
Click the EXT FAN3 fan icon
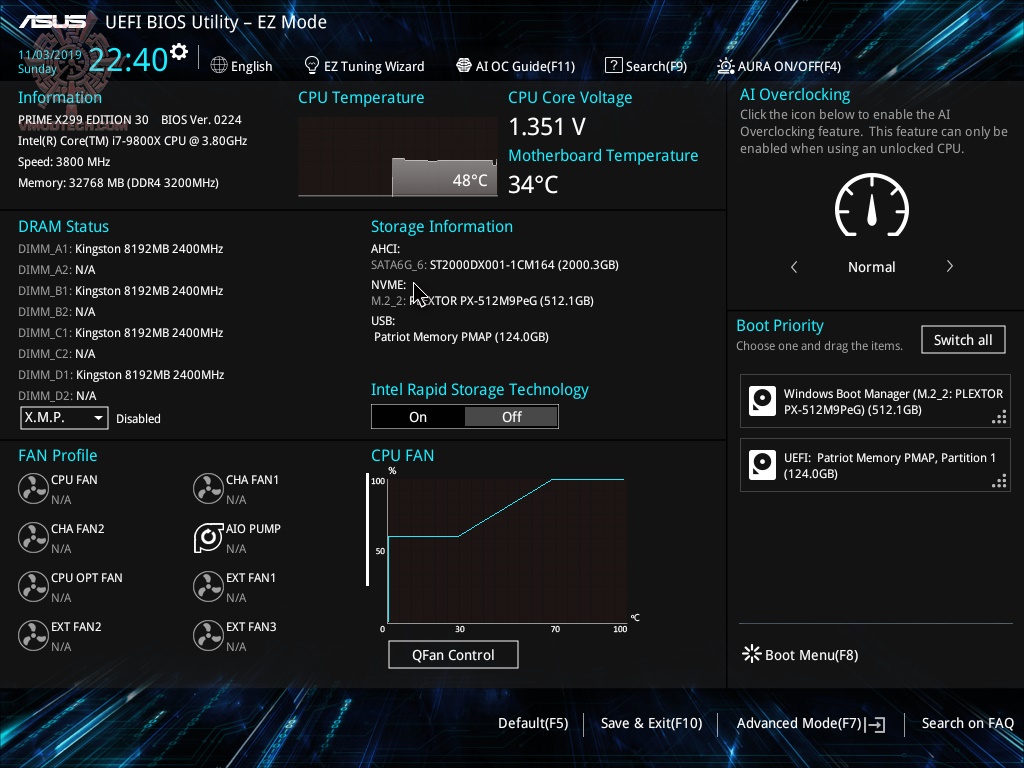click(208, 635)
